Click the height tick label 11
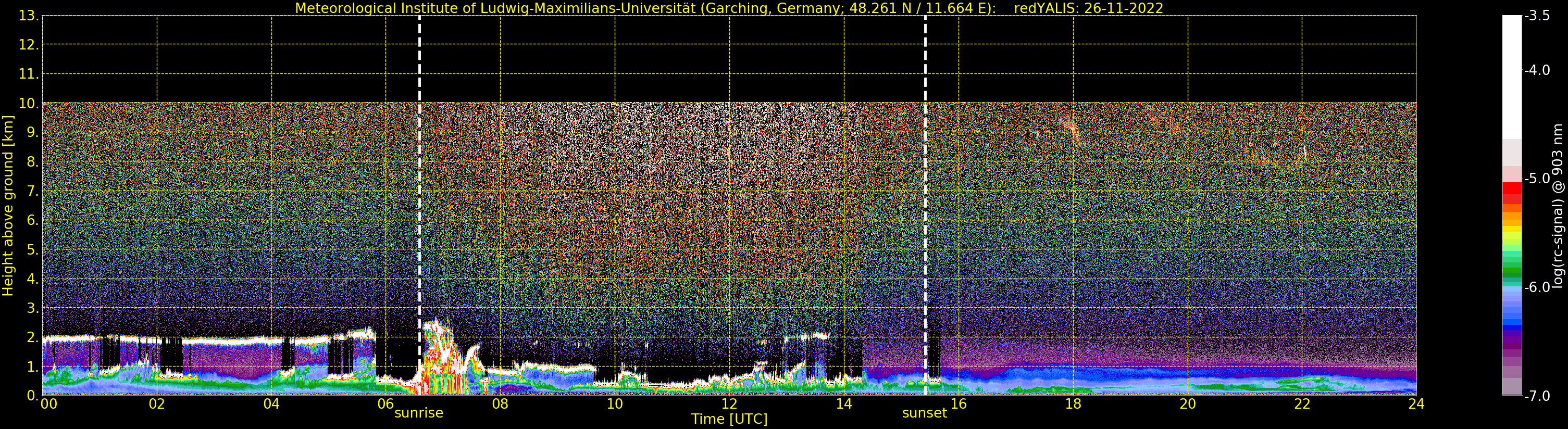This screenshot has width=1568, height=429. click(x=28, y=74)
